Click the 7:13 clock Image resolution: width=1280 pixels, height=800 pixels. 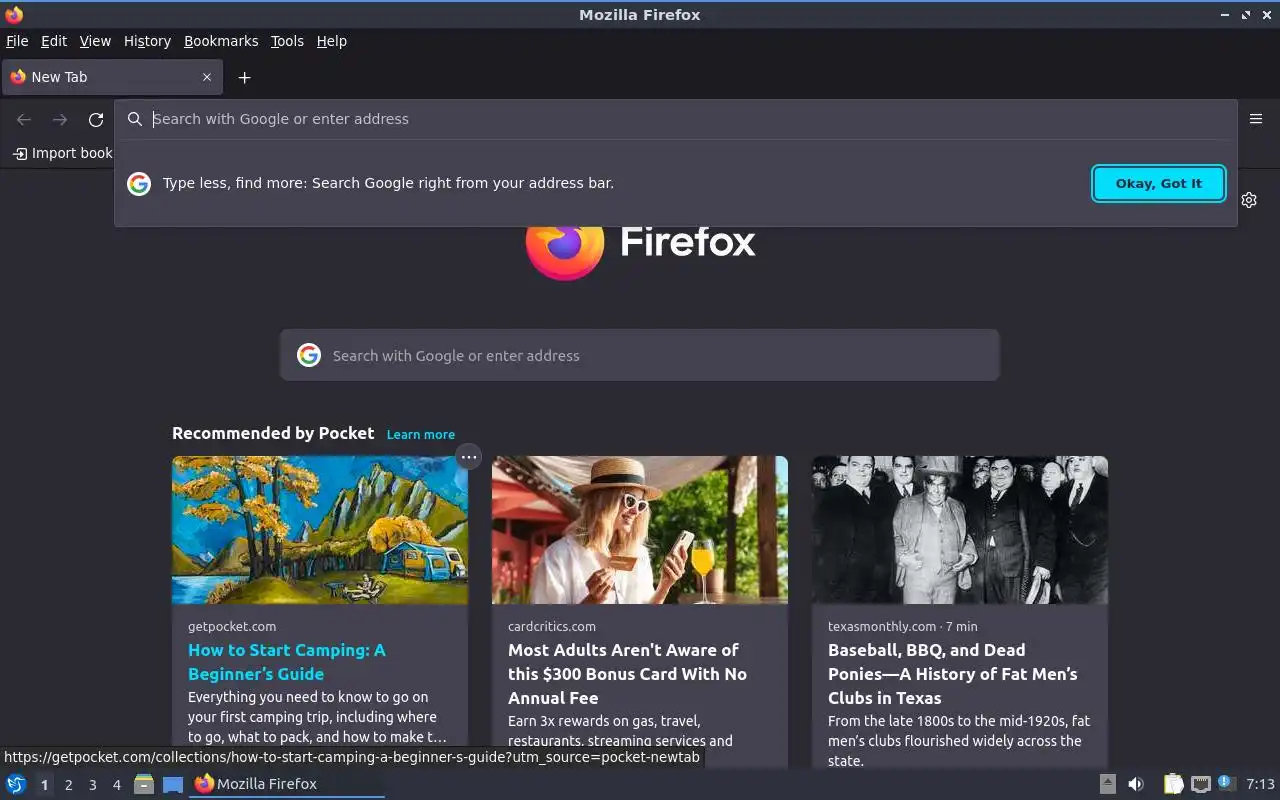(x=1260, y=784)
